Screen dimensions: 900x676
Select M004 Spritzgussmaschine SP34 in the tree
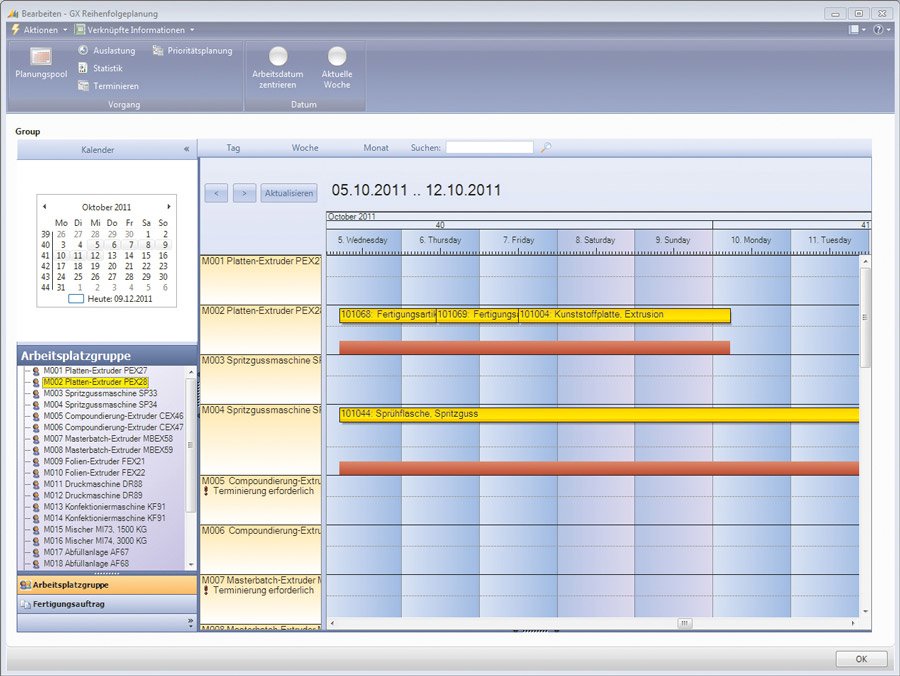(x=100, y=405)
